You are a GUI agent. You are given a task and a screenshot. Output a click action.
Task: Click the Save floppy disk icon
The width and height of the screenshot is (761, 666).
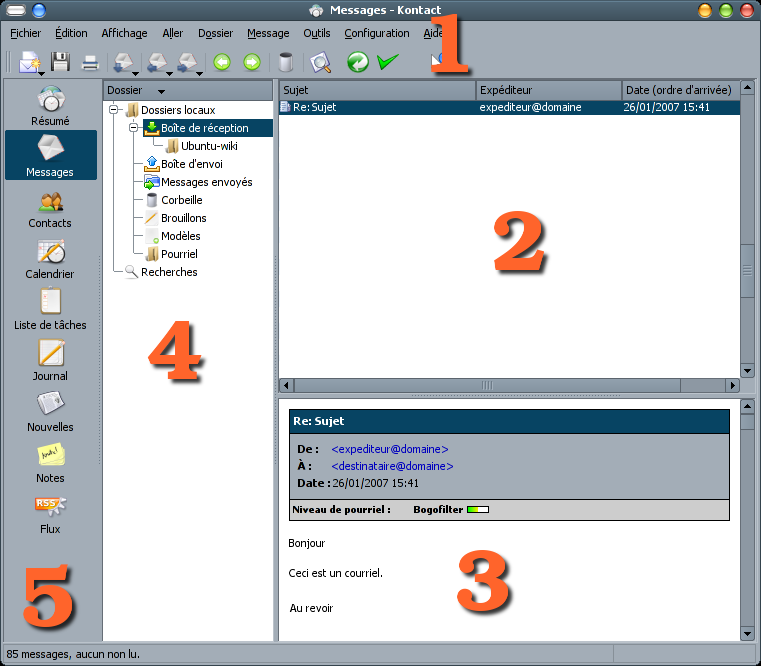click(x=60, y=62)
